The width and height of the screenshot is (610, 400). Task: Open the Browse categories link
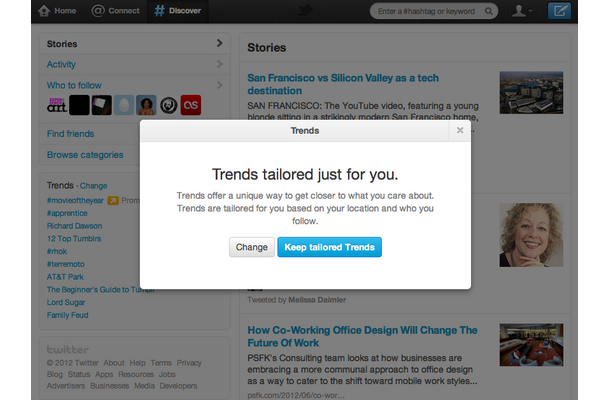[x=85, y=155]
